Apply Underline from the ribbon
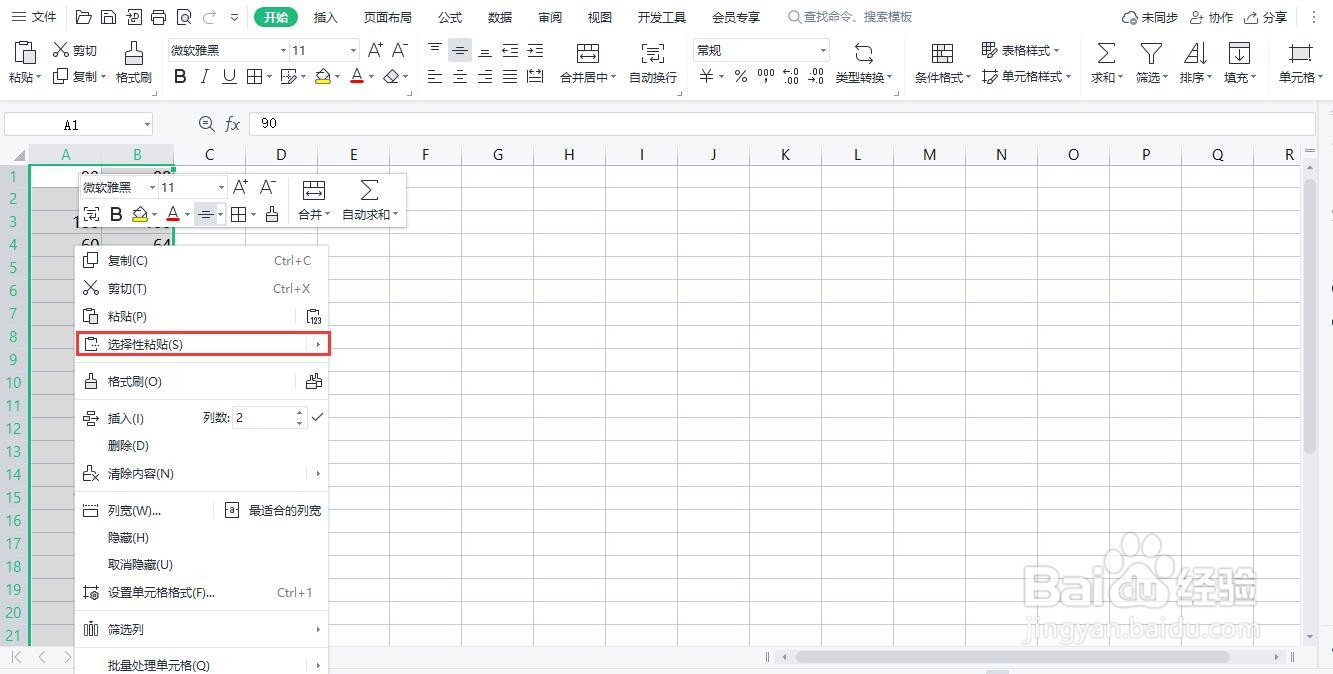The image size is (1333, 674). [x=229, y=77]
